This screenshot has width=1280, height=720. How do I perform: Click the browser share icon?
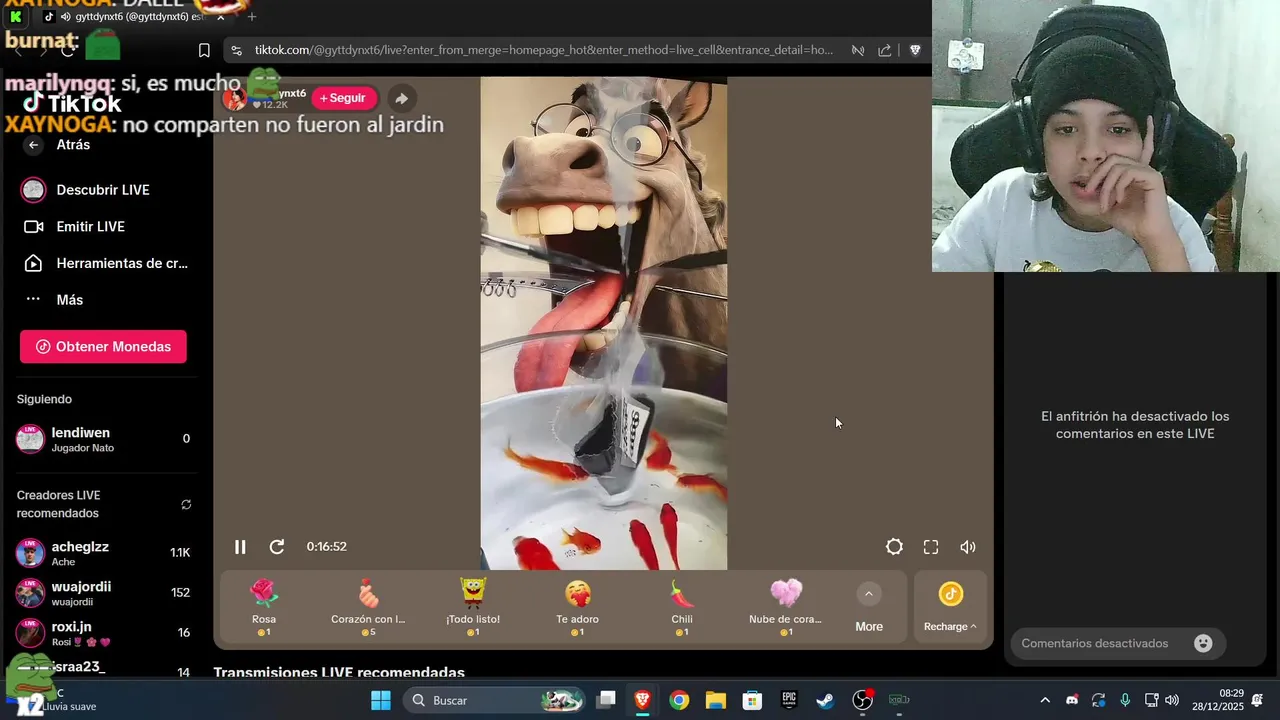(x=885, y=50)
